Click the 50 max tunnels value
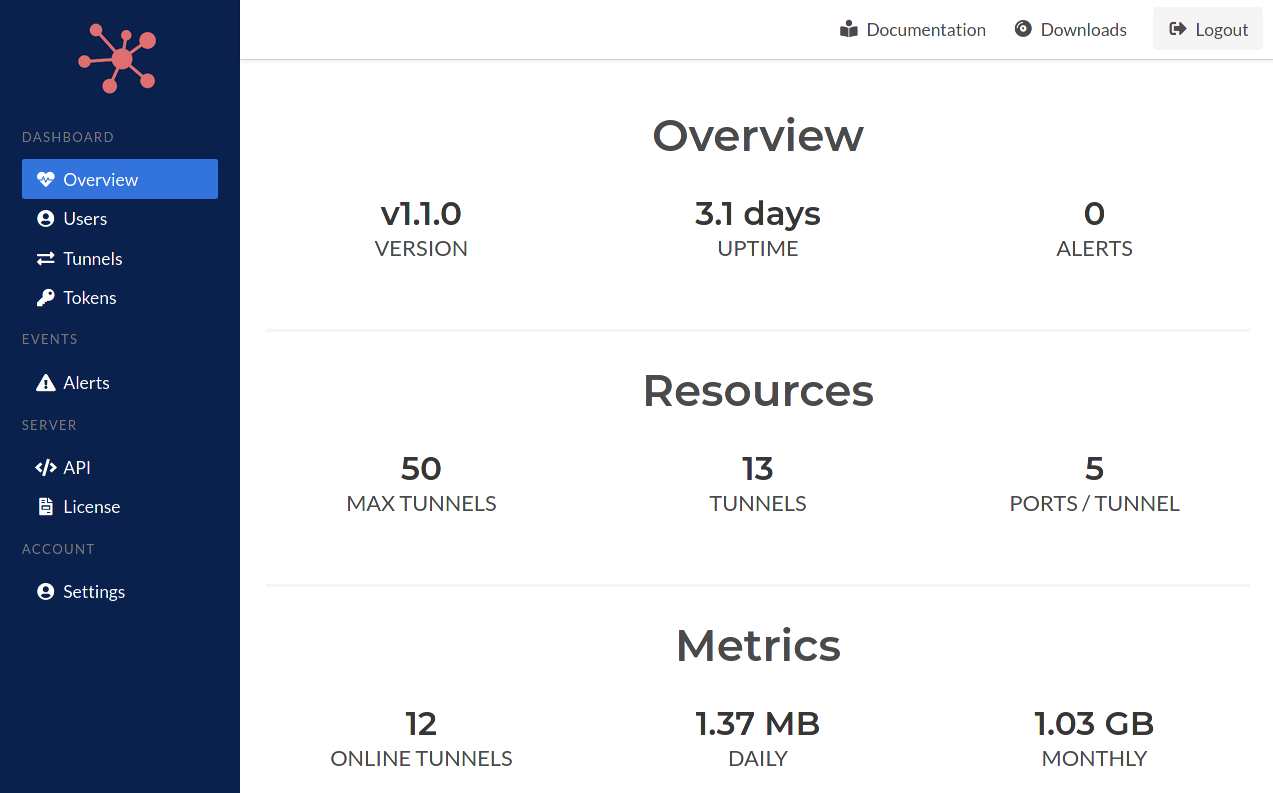The width and height of the screenshot is (1273, 793). [x=421, y=468]
